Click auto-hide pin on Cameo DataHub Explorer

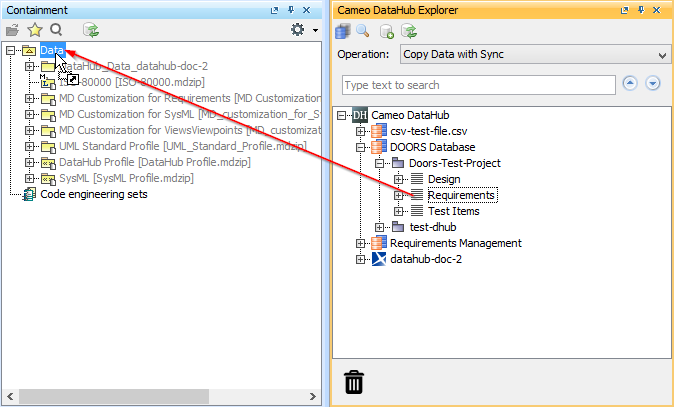tap(641, 10)
